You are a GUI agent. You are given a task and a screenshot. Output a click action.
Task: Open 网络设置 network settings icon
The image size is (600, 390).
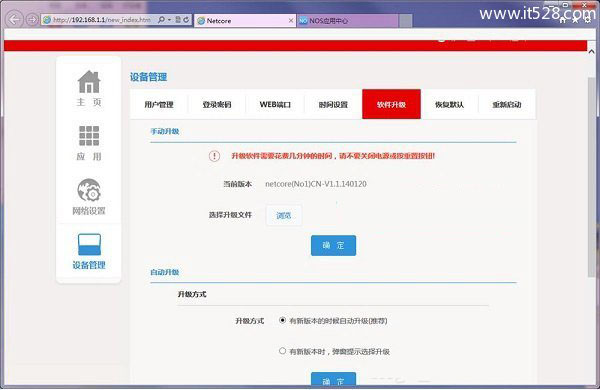coord(89,190)
